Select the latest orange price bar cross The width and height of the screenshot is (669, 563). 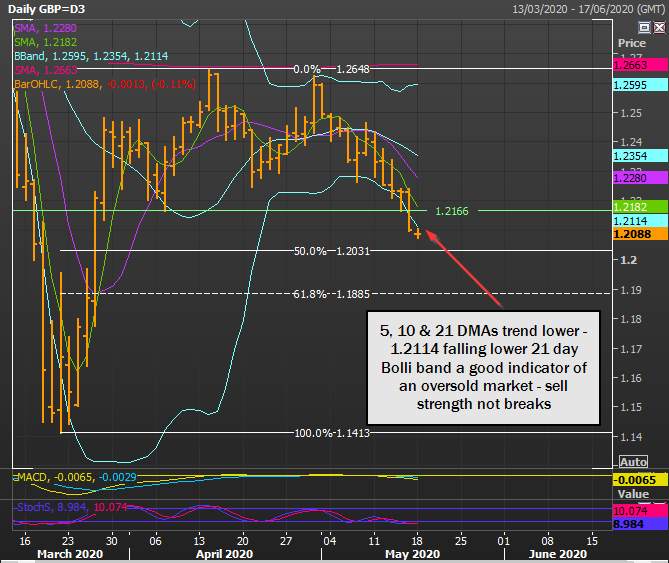417,234
